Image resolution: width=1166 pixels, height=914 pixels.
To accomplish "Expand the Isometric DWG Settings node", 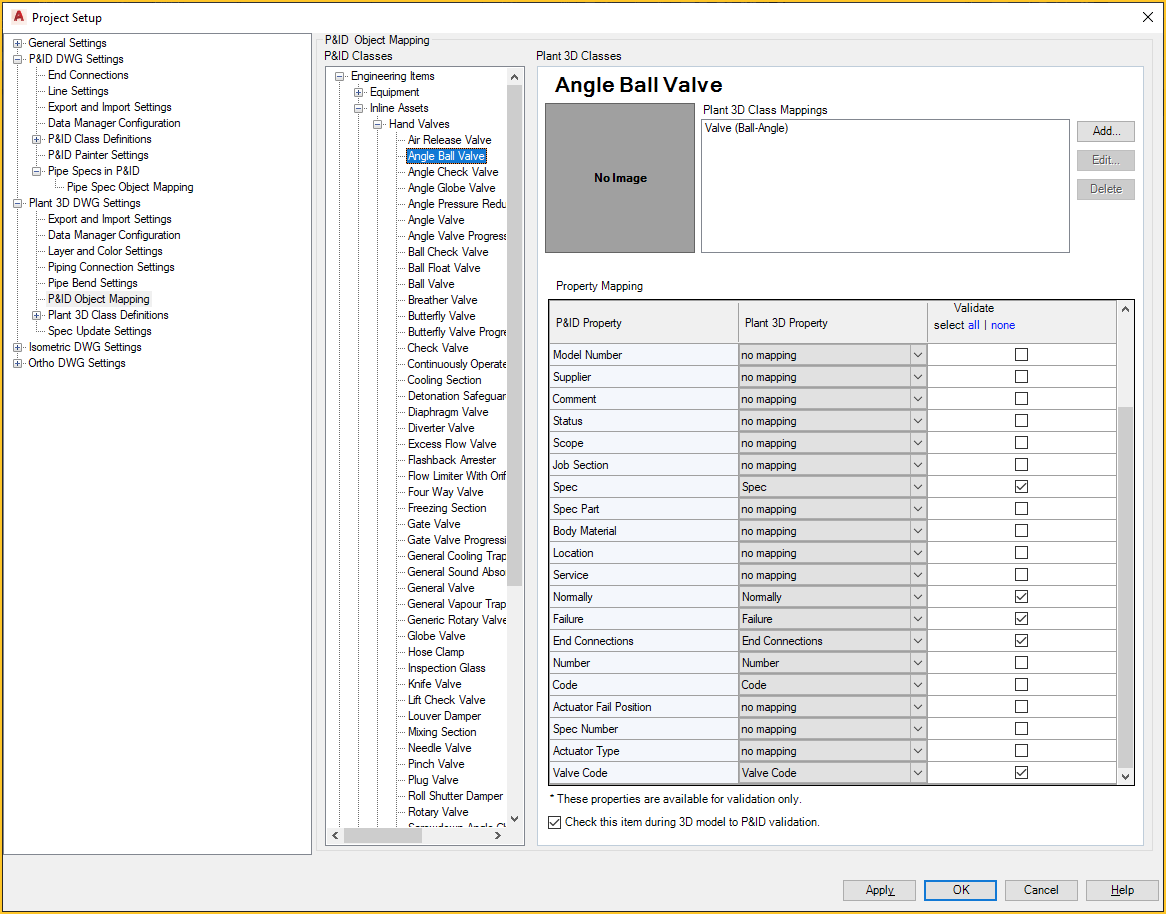I will 17,346.
